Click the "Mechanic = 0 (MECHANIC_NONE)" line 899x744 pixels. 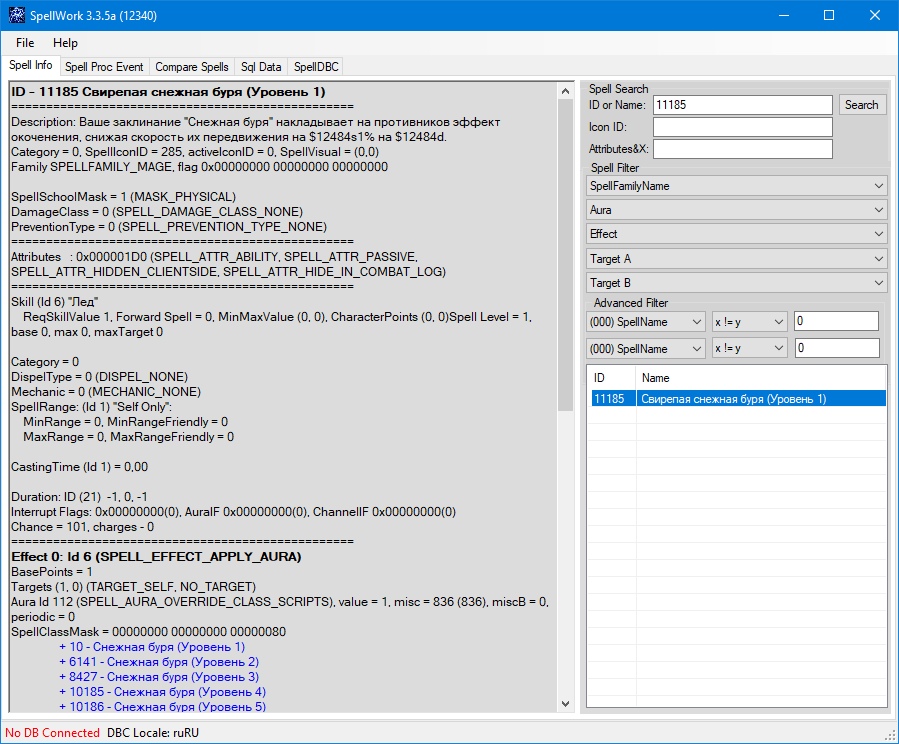(x=106, y=391)
